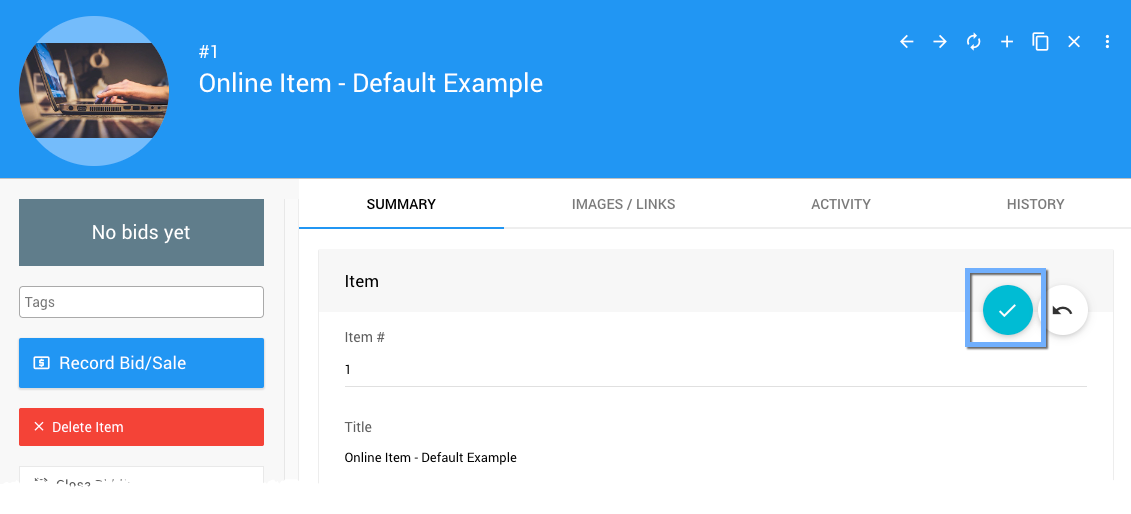This screenshot has width=1131, height=514.
Task: Switch to the Summary tab
Action: [x=401, y=204]
